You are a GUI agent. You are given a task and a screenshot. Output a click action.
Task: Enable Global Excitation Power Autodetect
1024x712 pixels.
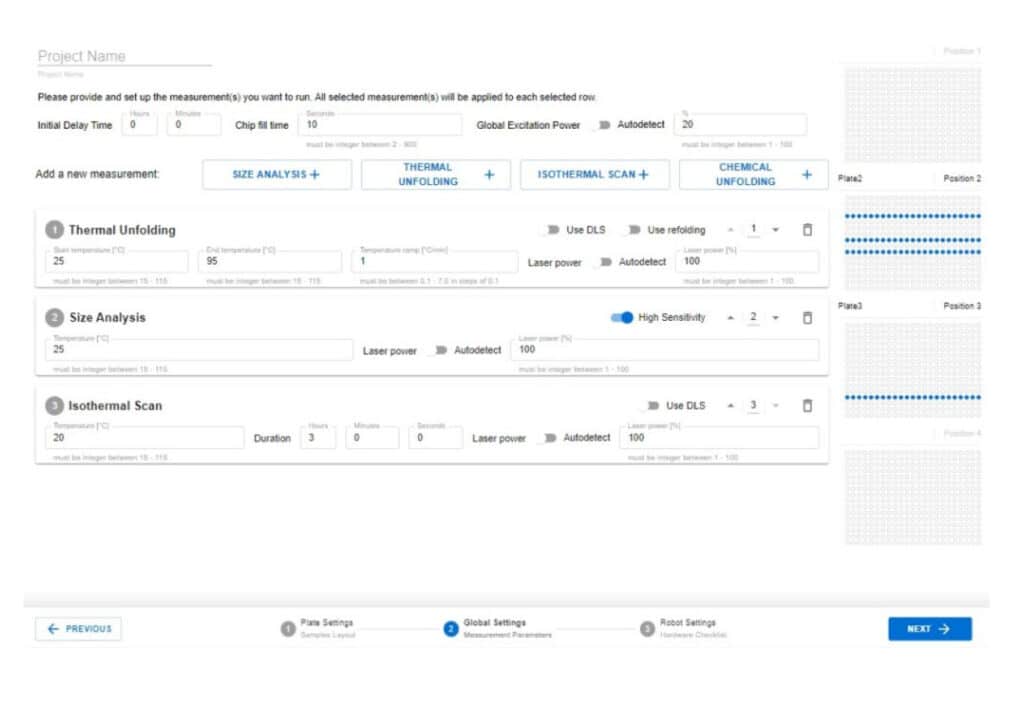point(602,125)
